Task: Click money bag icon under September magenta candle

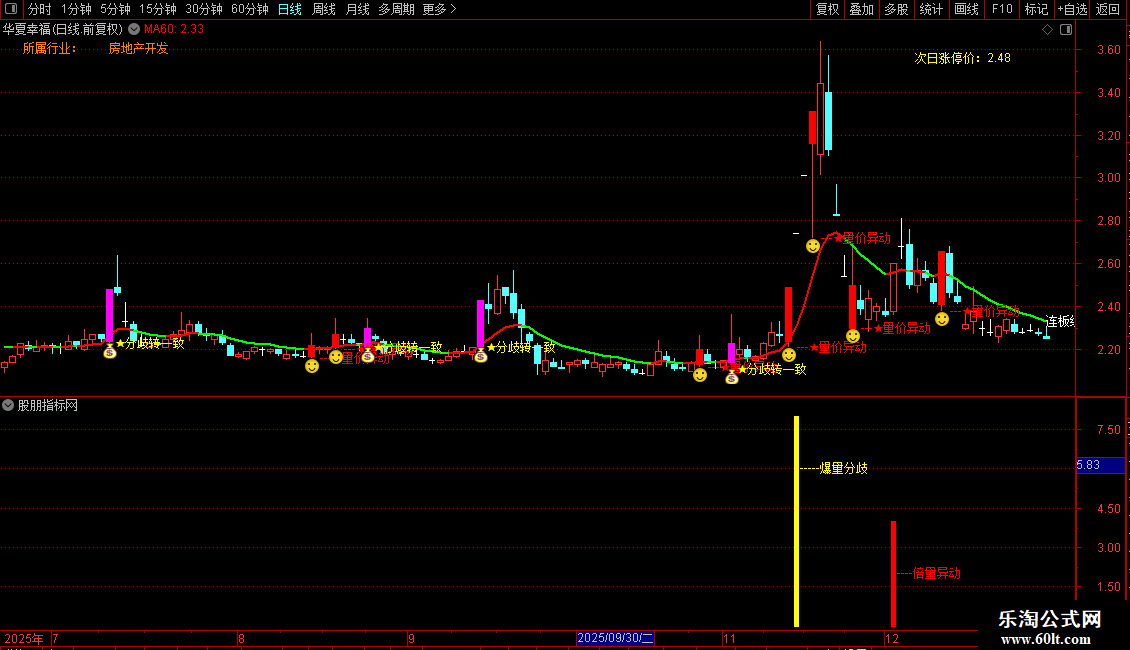Action: point(481,355)
